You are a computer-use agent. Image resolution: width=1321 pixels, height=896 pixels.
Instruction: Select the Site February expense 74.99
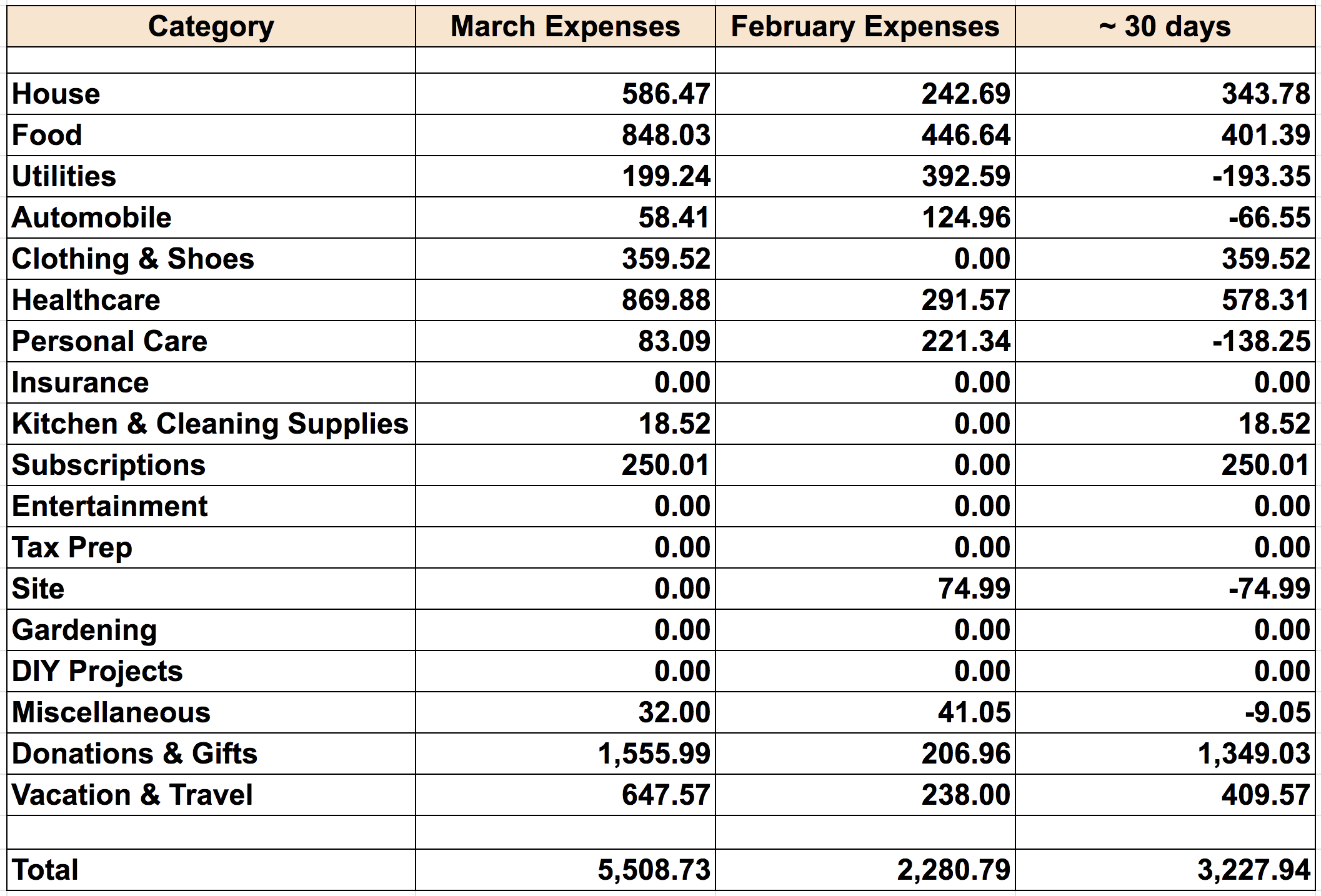[x=974, y=589]
